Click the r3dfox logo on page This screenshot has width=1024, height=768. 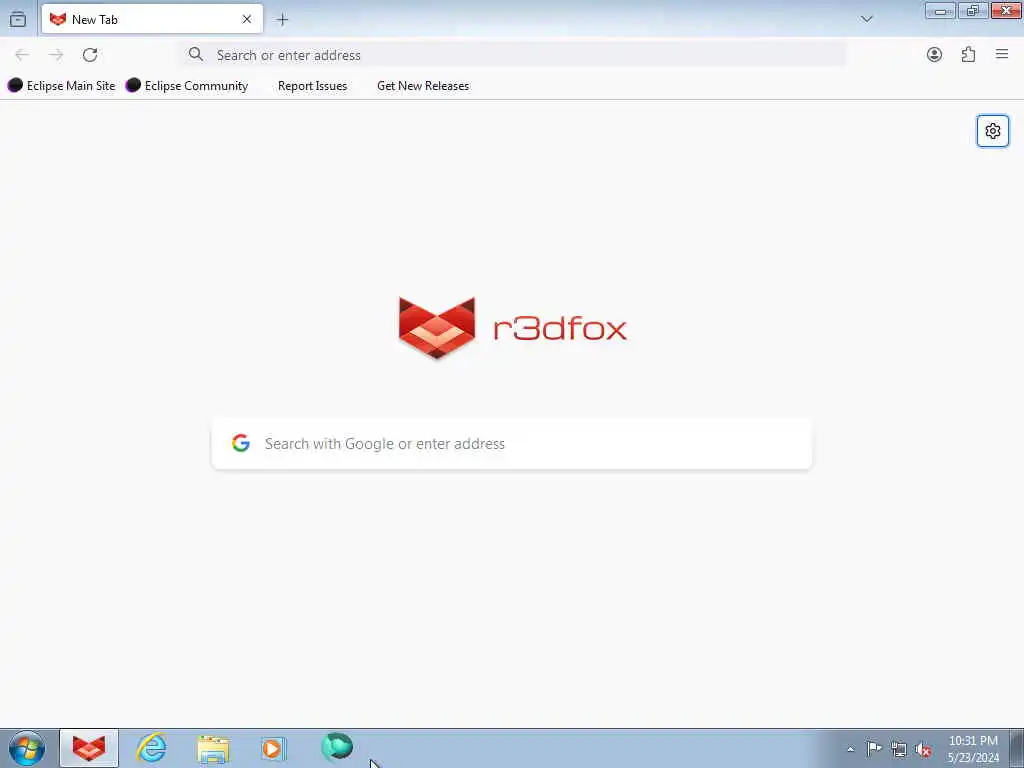[x=513, y=327]
